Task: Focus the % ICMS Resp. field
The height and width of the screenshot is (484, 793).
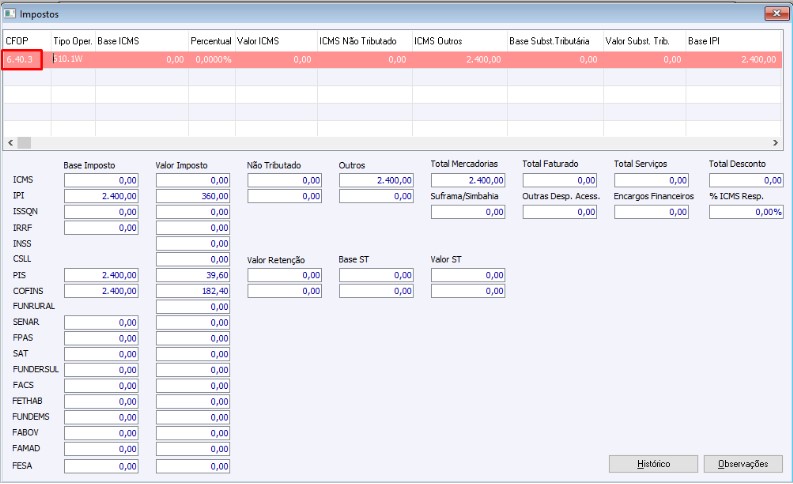Action: [x=746, y=212]
